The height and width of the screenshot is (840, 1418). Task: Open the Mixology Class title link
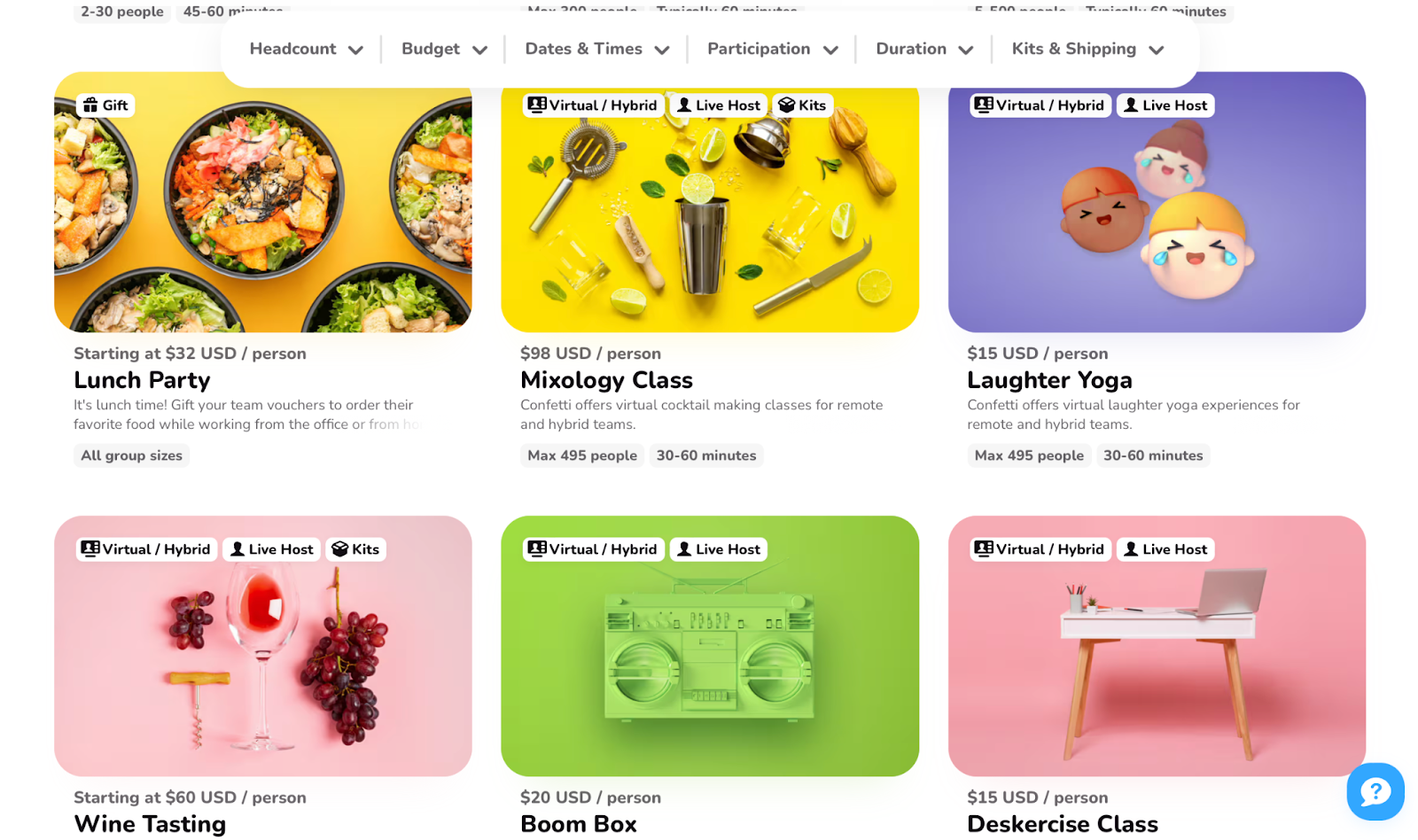pyautogui.click(x=606, y=380)
